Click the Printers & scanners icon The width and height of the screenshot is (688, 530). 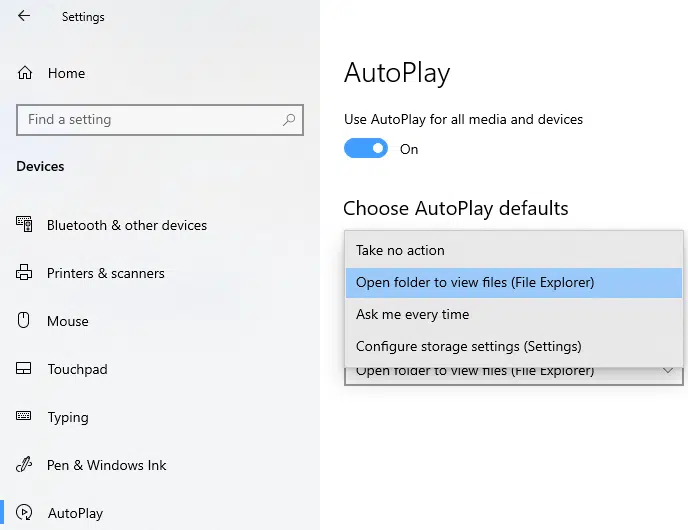click(25, 273)
